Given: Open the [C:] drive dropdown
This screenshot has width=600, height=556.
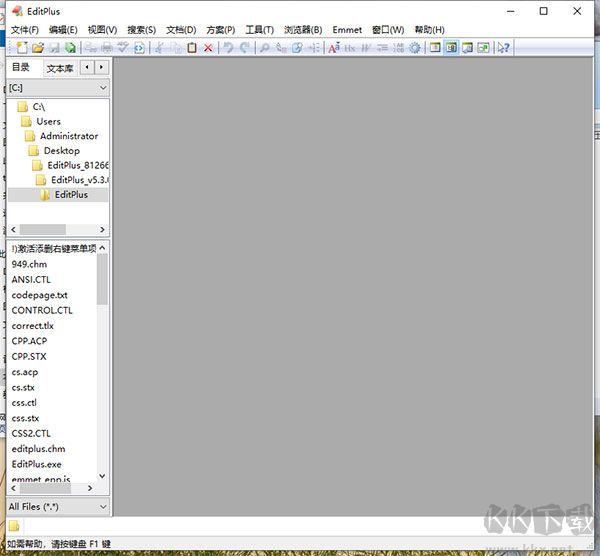Looking at the screenshot, I should [x=58, y=88].
